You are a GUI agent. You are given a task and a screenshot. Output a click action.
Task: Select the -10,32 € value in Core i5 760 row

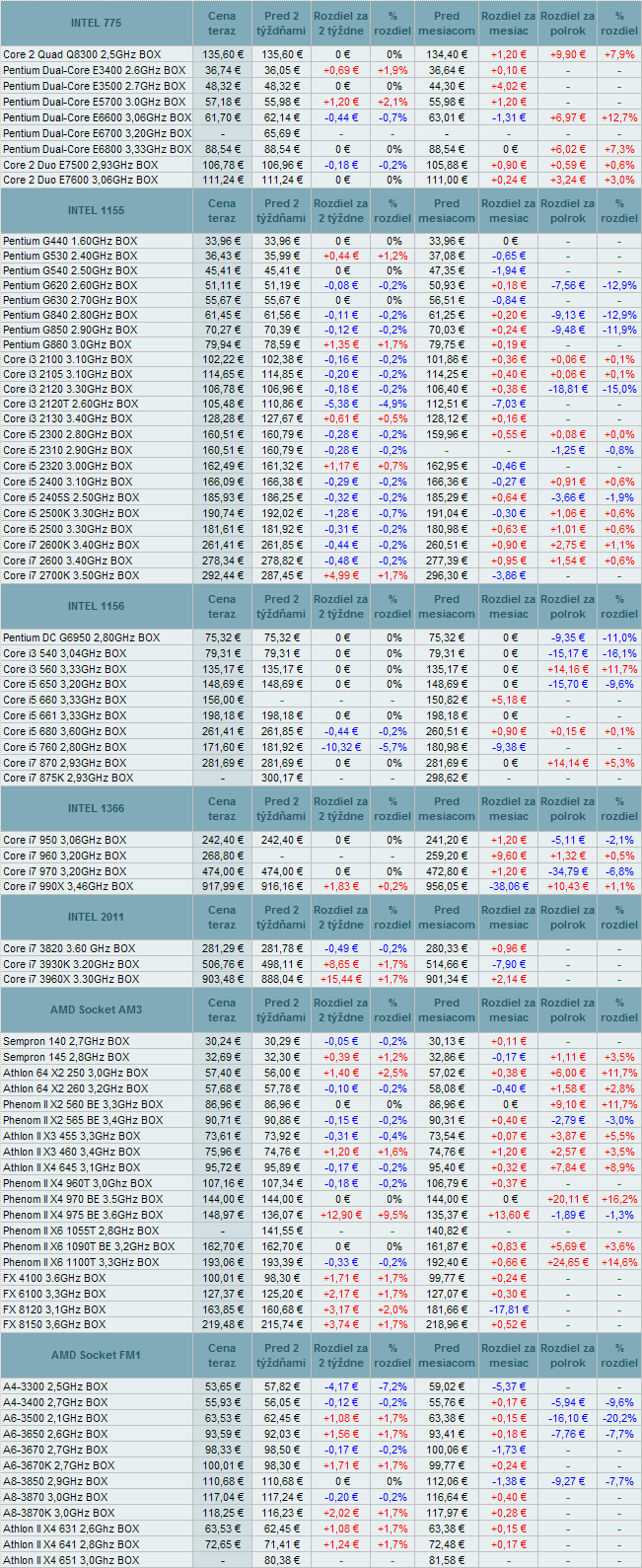pos(340,747)
